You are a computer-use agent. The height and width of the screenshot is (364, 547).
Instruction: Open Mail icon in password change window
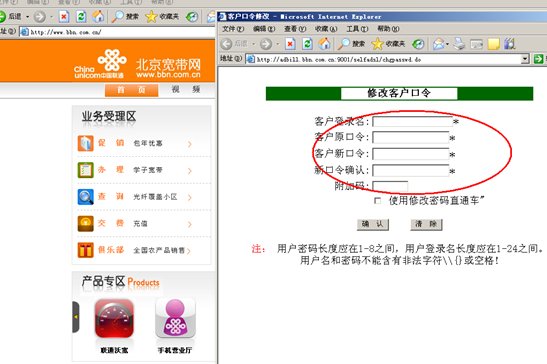point(439,44)
